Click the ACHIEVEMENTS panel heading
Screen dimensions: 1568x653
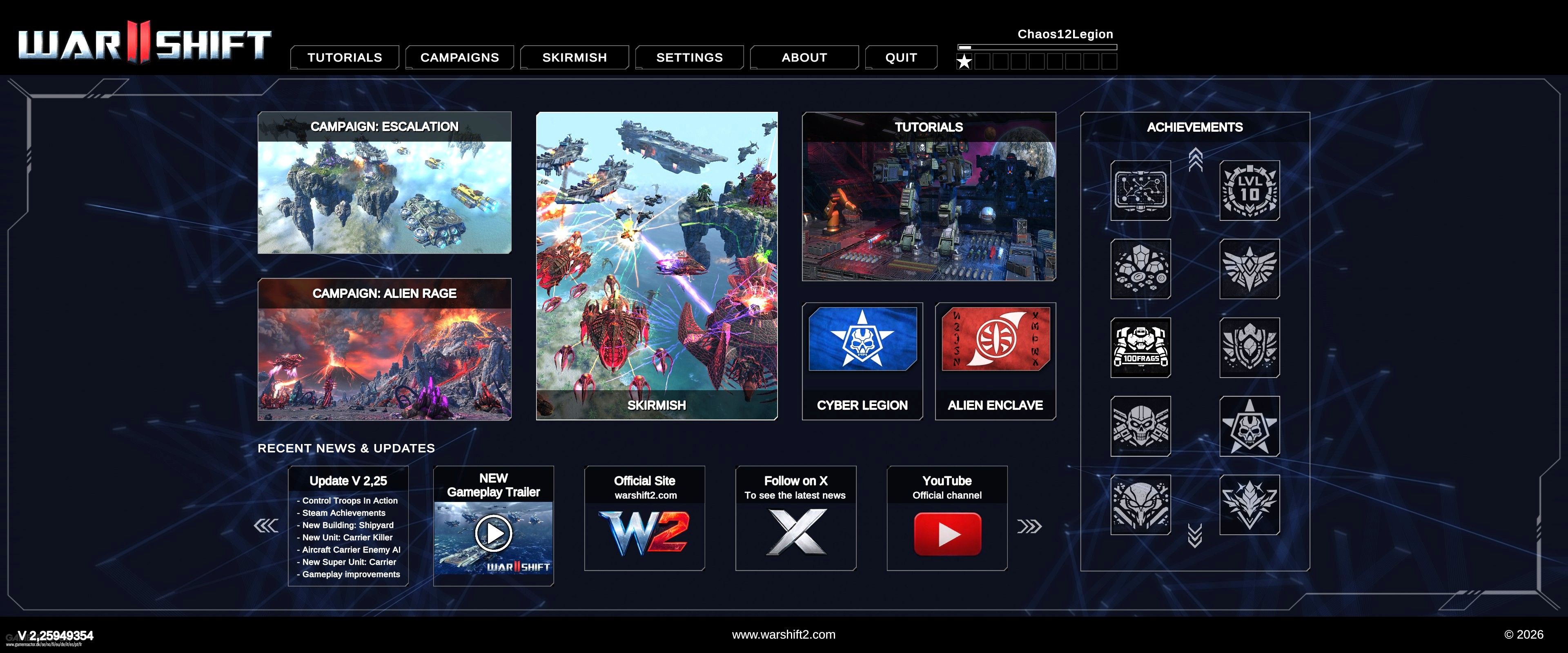point(1195,127)
